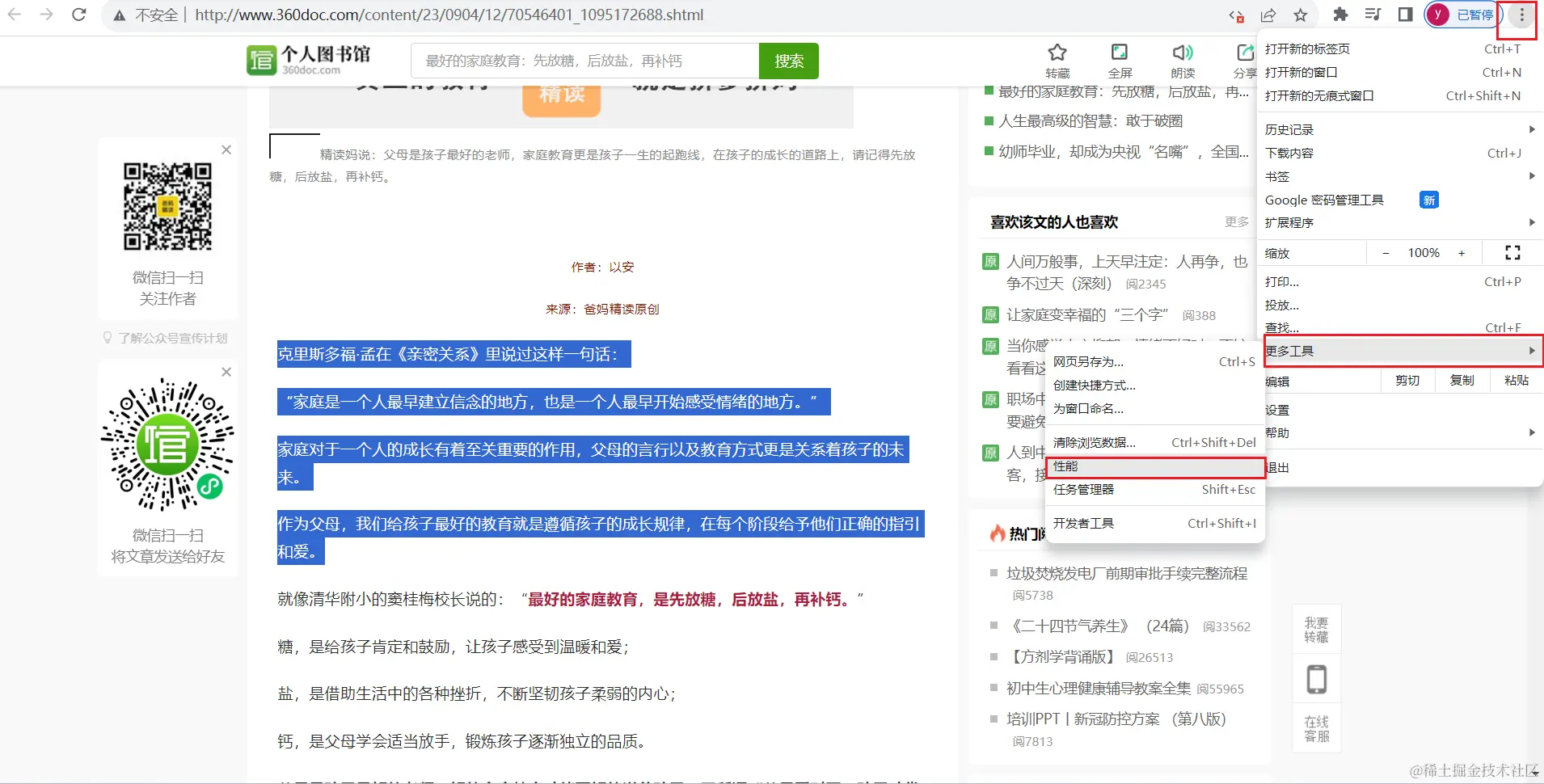1544x784 pixels.
Task: Click the 搜索 search button
Action: click(789, 61)
